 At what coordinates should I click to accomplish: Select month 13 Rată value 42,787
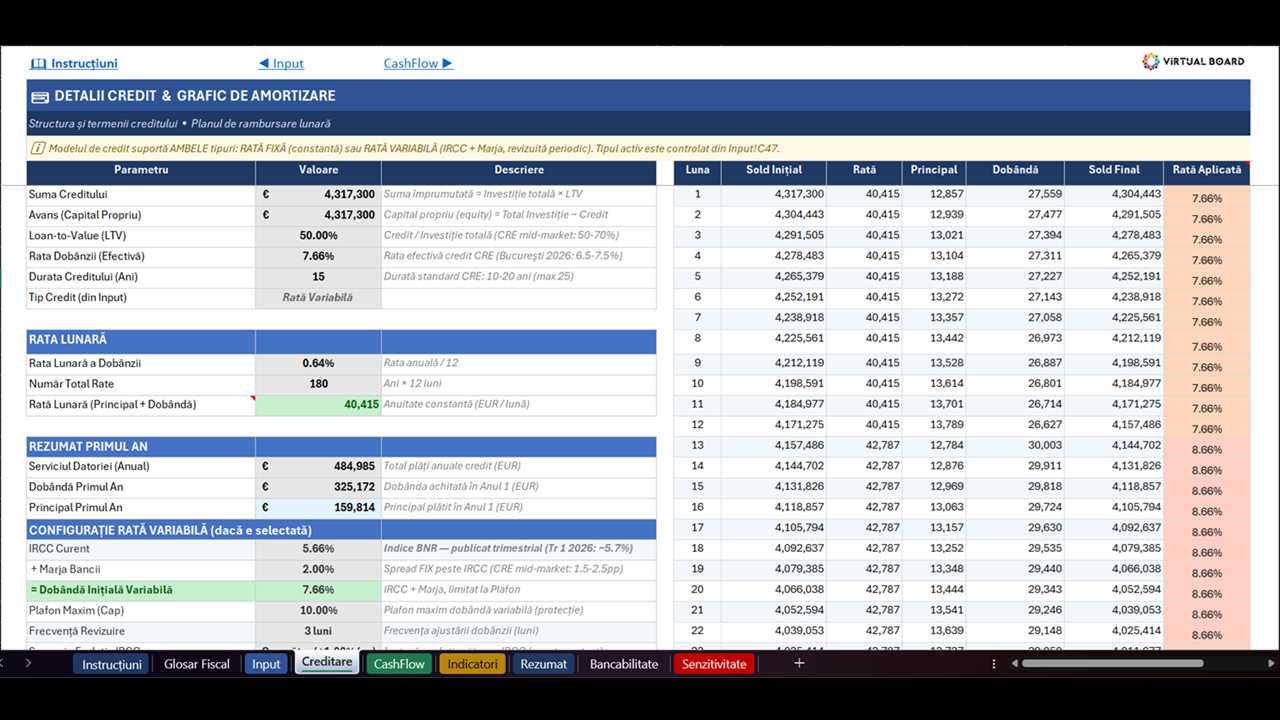point(865,445)
